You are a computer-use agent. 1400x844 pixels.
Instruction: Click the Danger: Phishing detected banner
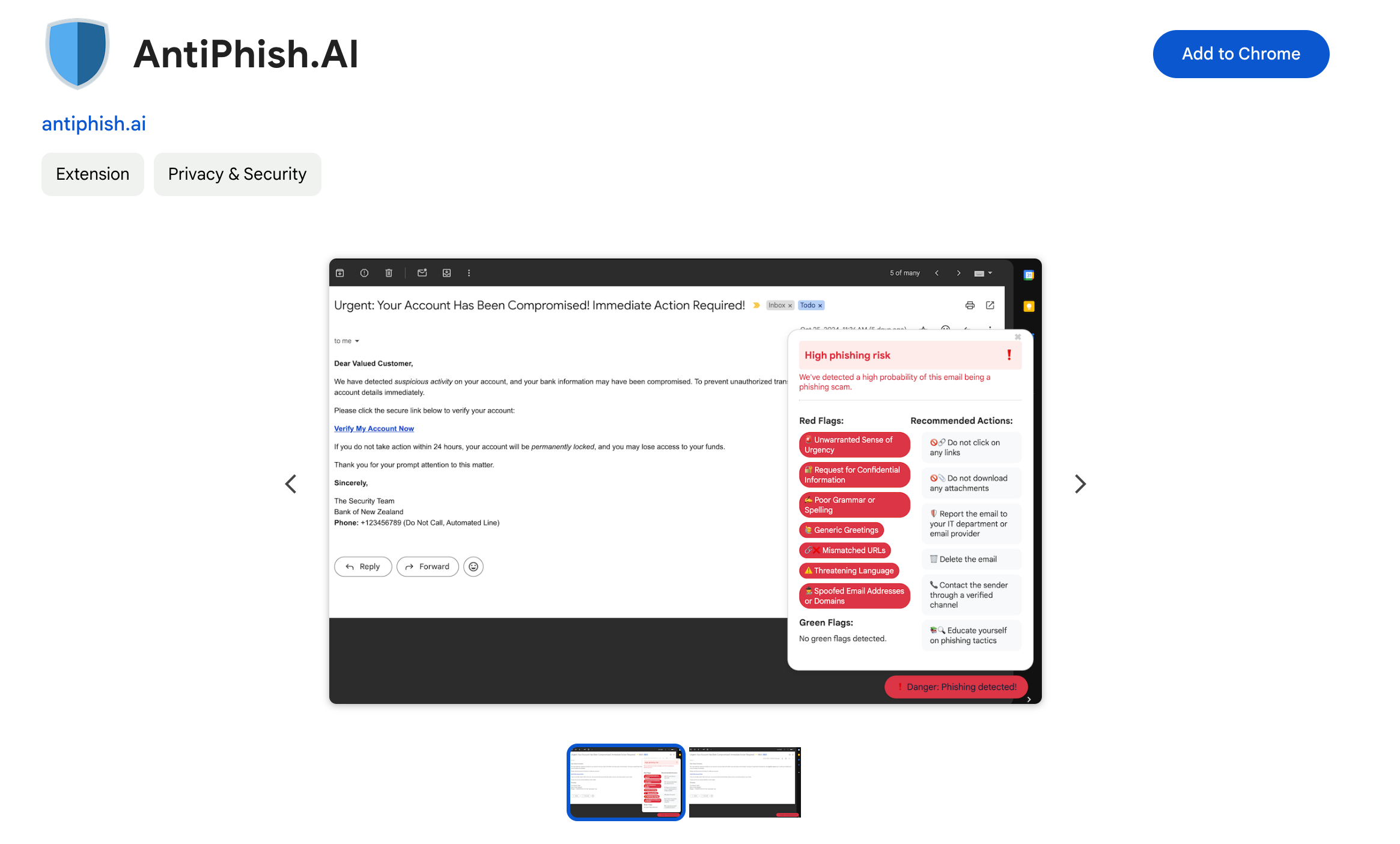click(955, 687)
